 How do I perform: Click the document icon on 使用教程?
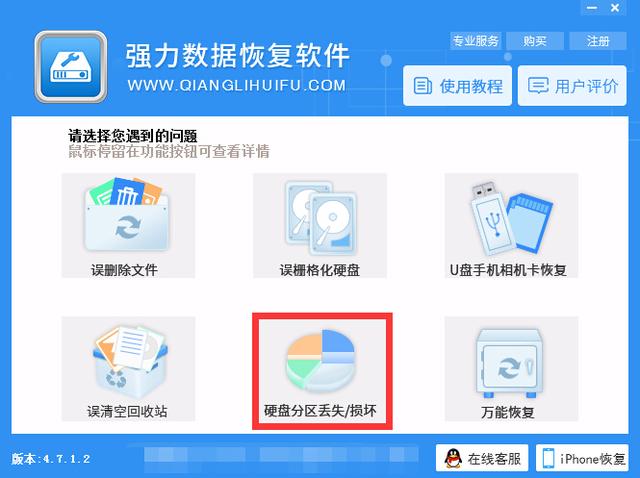click(x=422, y=86)
